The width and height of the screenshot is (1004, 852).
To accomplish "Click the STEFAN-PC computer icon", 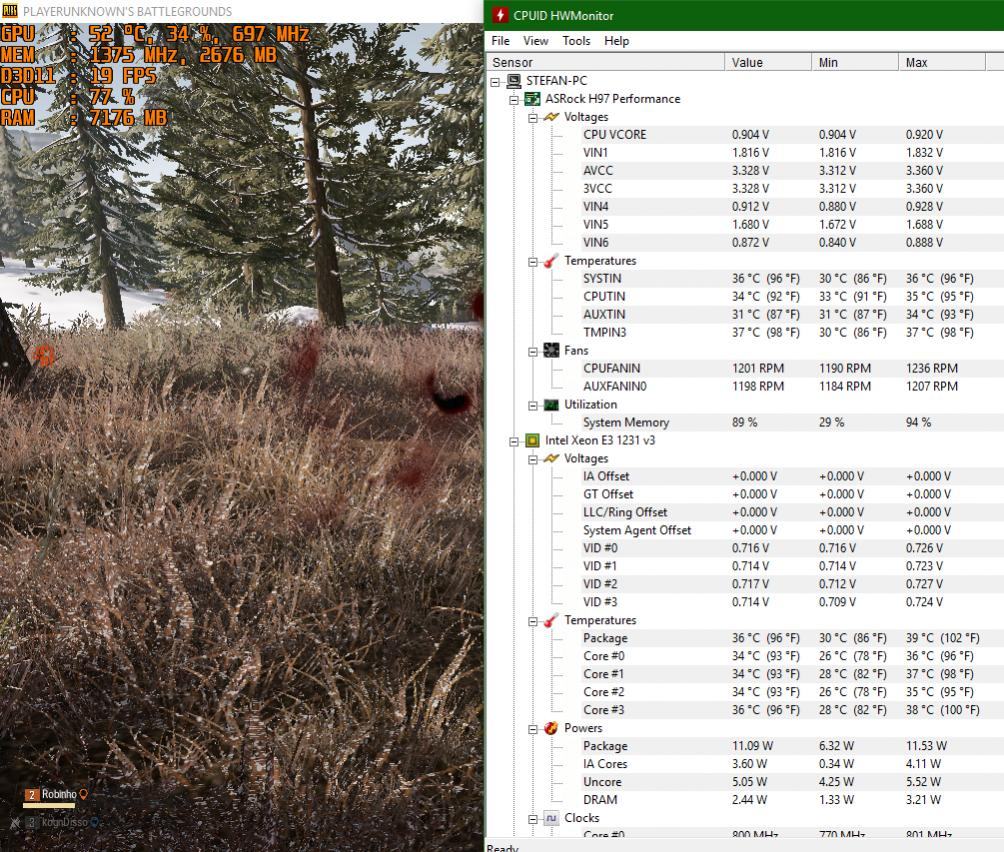I will (x=514, y=81).
